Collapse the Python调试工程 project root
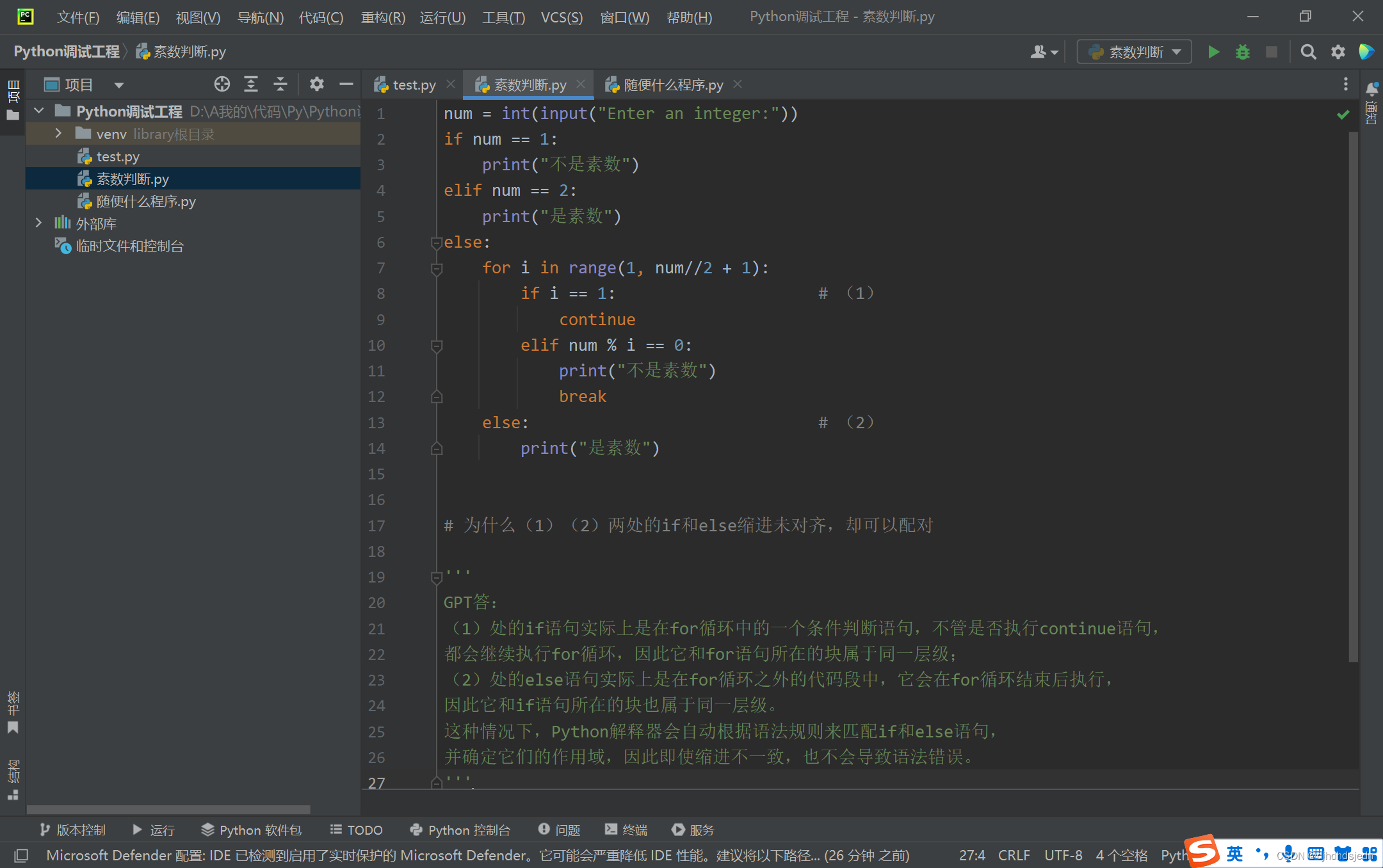The image size is (1383, 868). (39, 111)
